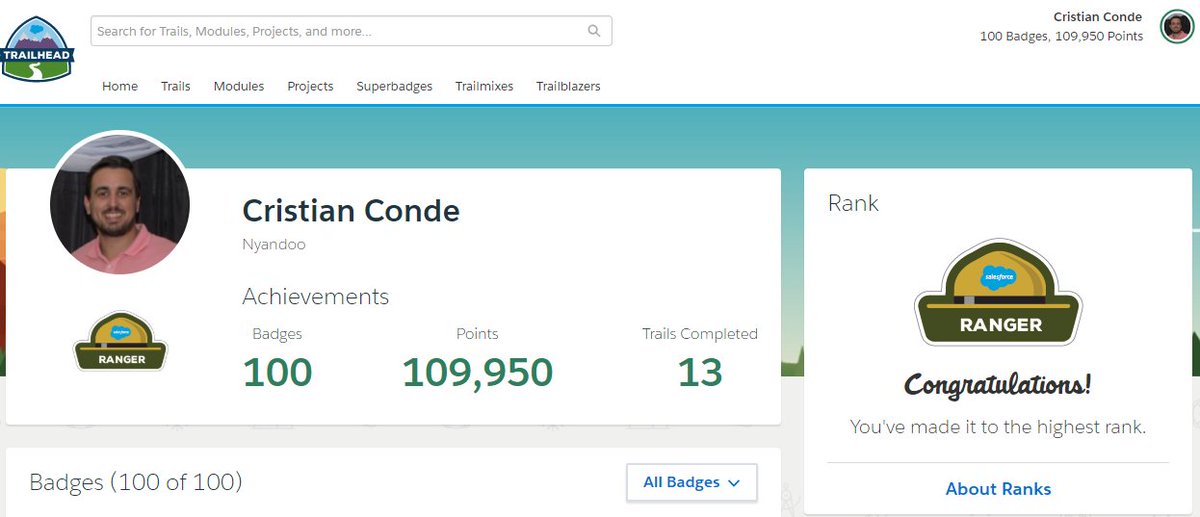Click the Points label under Achievements
Image resolution: width=1200 pixels, height=517 pixels.
[477, 334]
